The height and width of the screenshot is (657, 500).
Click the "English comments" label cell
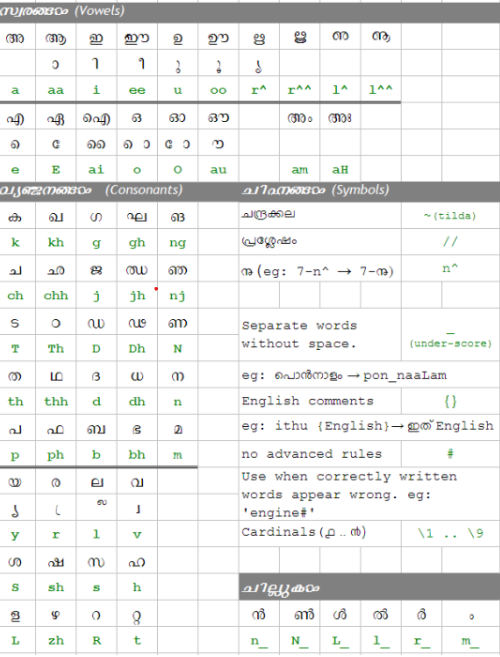(320, 401)
